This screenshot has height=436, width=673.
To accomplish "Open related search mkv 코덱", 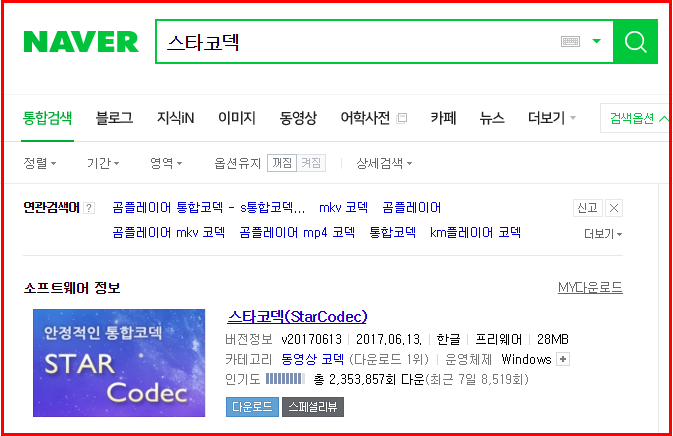I will point(343,208).
